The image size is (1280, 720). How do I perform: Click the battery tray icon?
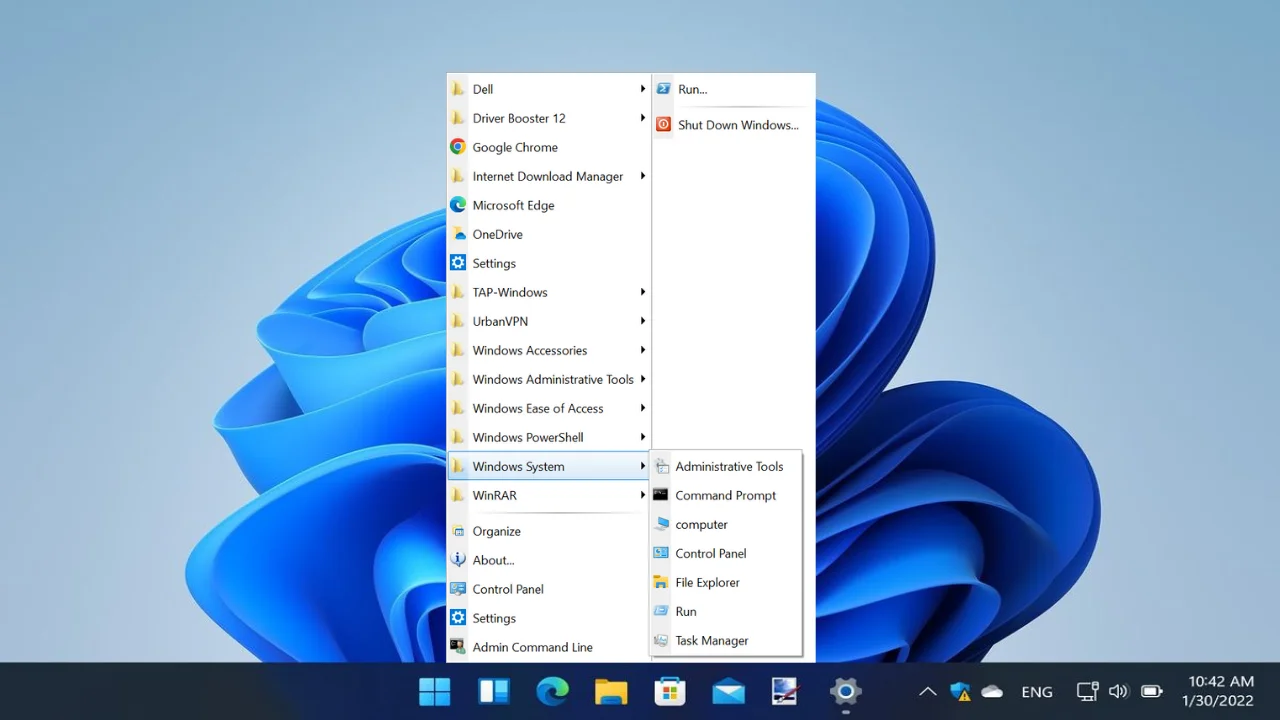(x=1151, y=691)
